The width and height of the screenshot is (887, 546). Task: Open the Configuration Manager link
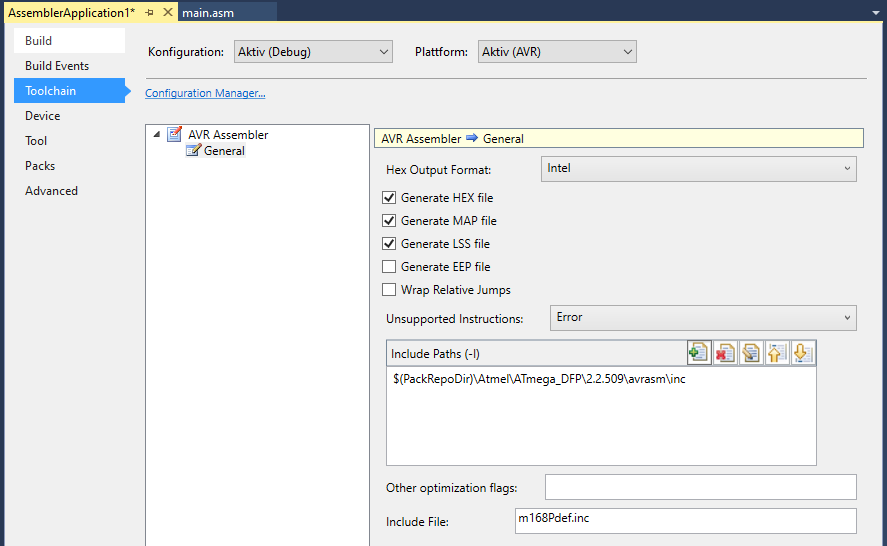pos(205,93)
